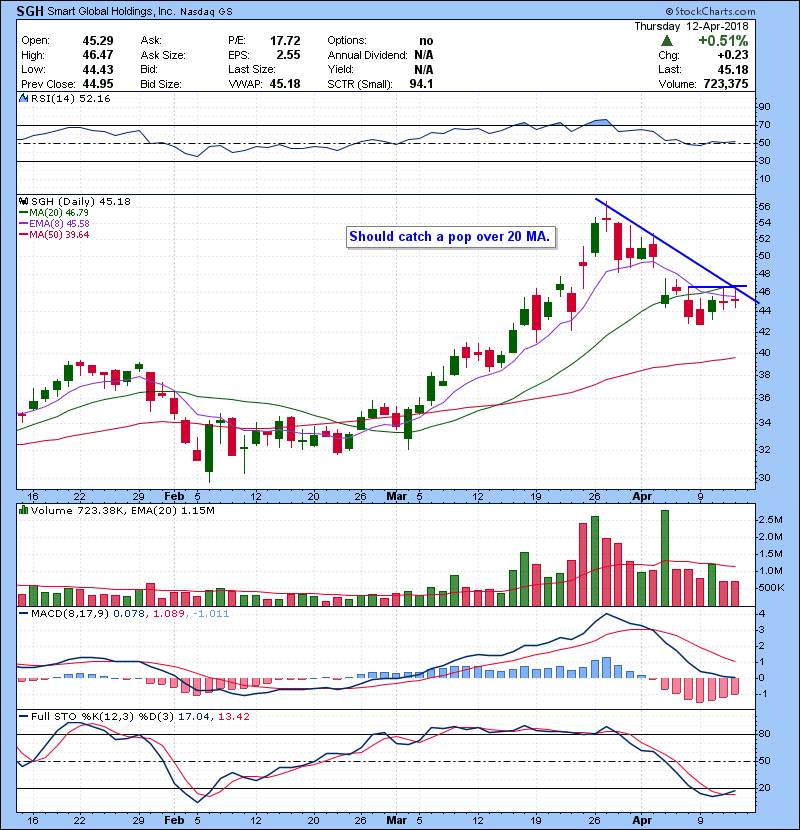Click the Low price value 44.43
800x830 pixels.
[98, 69]
